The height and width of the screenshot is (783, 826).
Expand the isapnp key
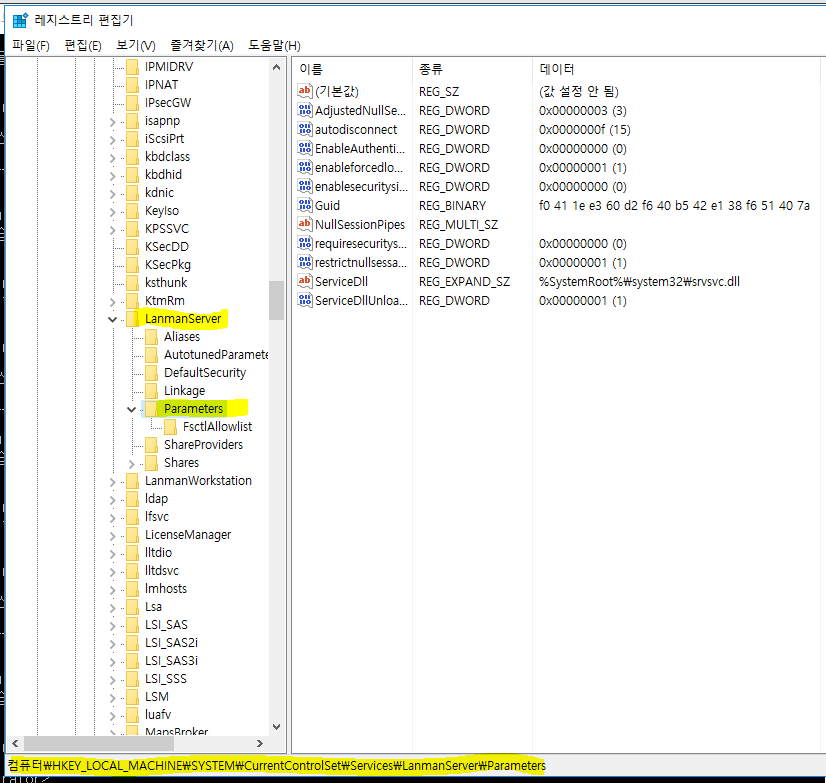pyautogui.click(x=112, y=122)
